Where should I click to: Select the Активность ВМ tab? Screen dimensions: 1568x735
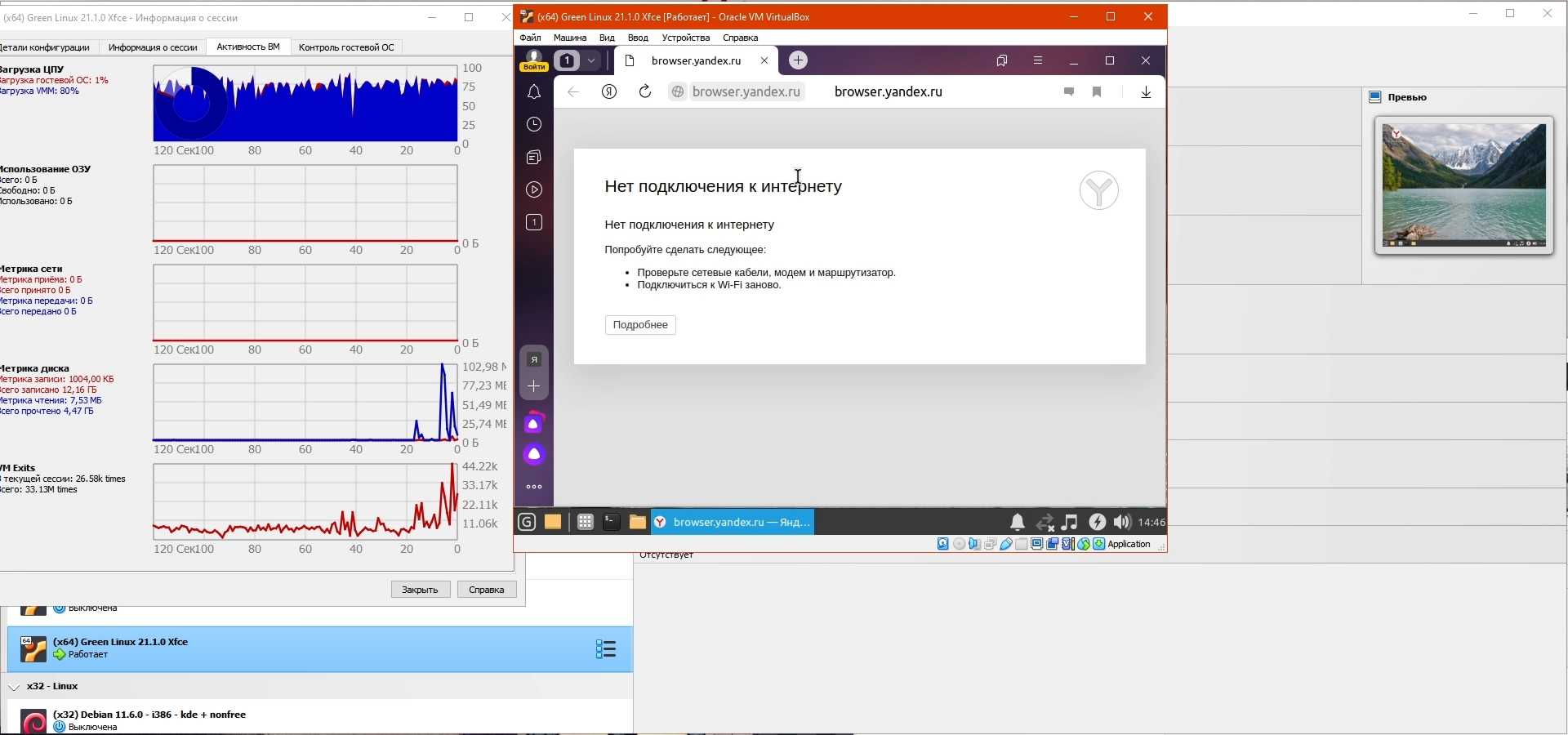[248, 47]
